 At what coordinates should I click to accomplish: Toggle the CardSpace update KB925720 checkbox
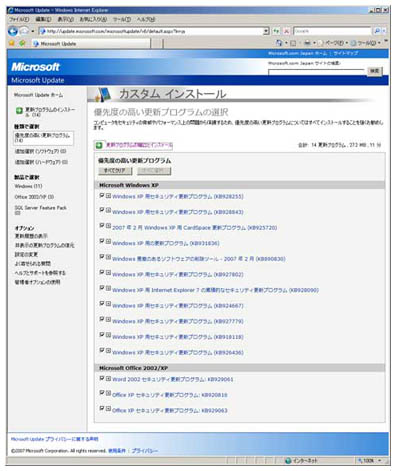(102, 225)
